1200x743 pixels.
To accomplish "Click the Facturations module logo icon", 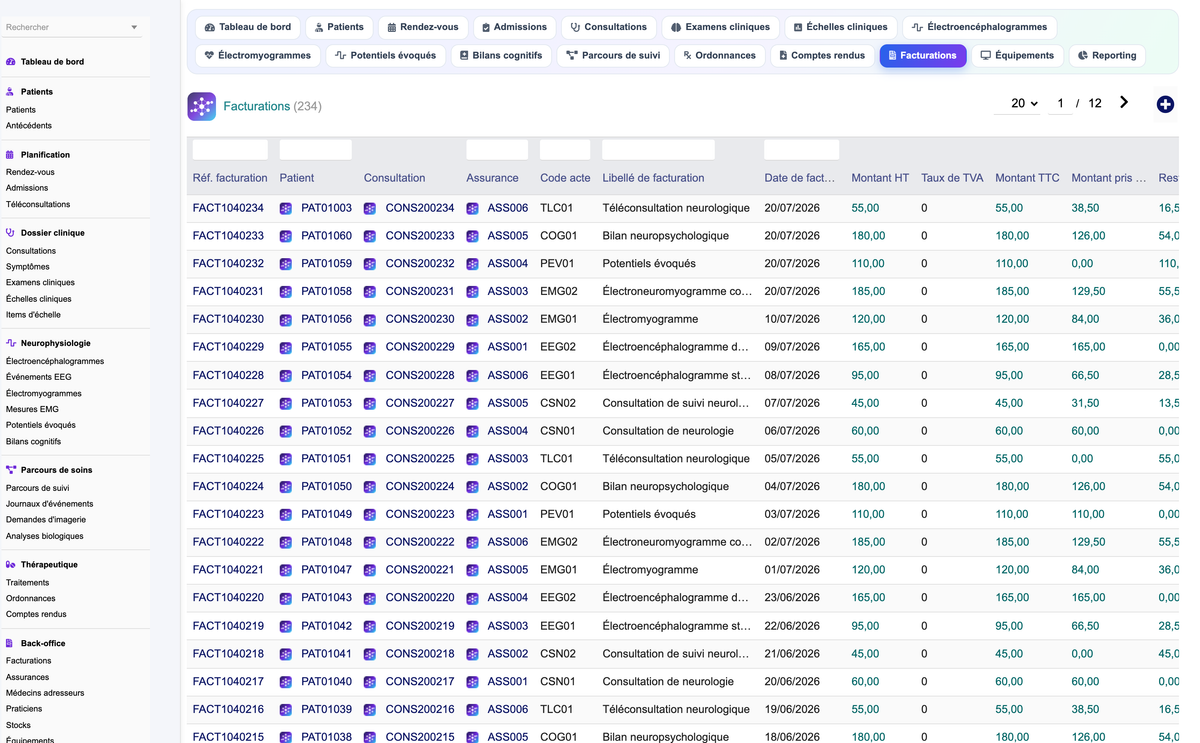I will (202, 106).
